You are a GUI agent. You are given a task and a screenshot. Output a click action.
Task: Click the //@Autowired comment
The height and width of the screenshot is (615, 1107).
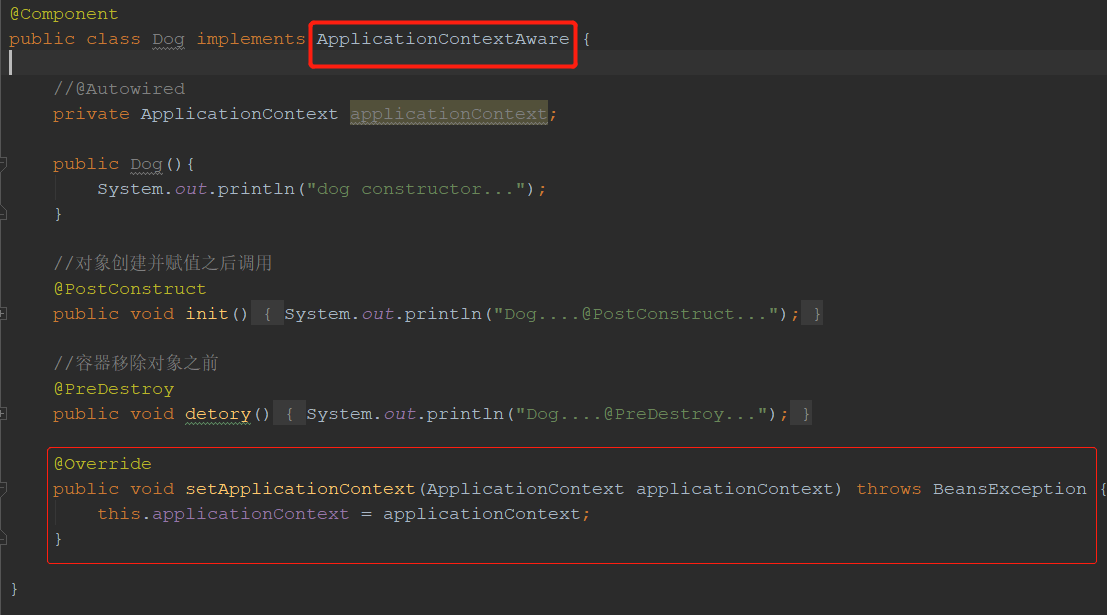pyautogui.click(x=119, y=89)
